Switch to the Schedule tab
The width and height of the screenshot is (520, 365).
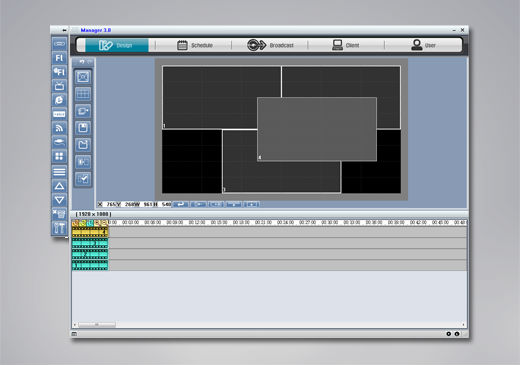pos(195,45)
